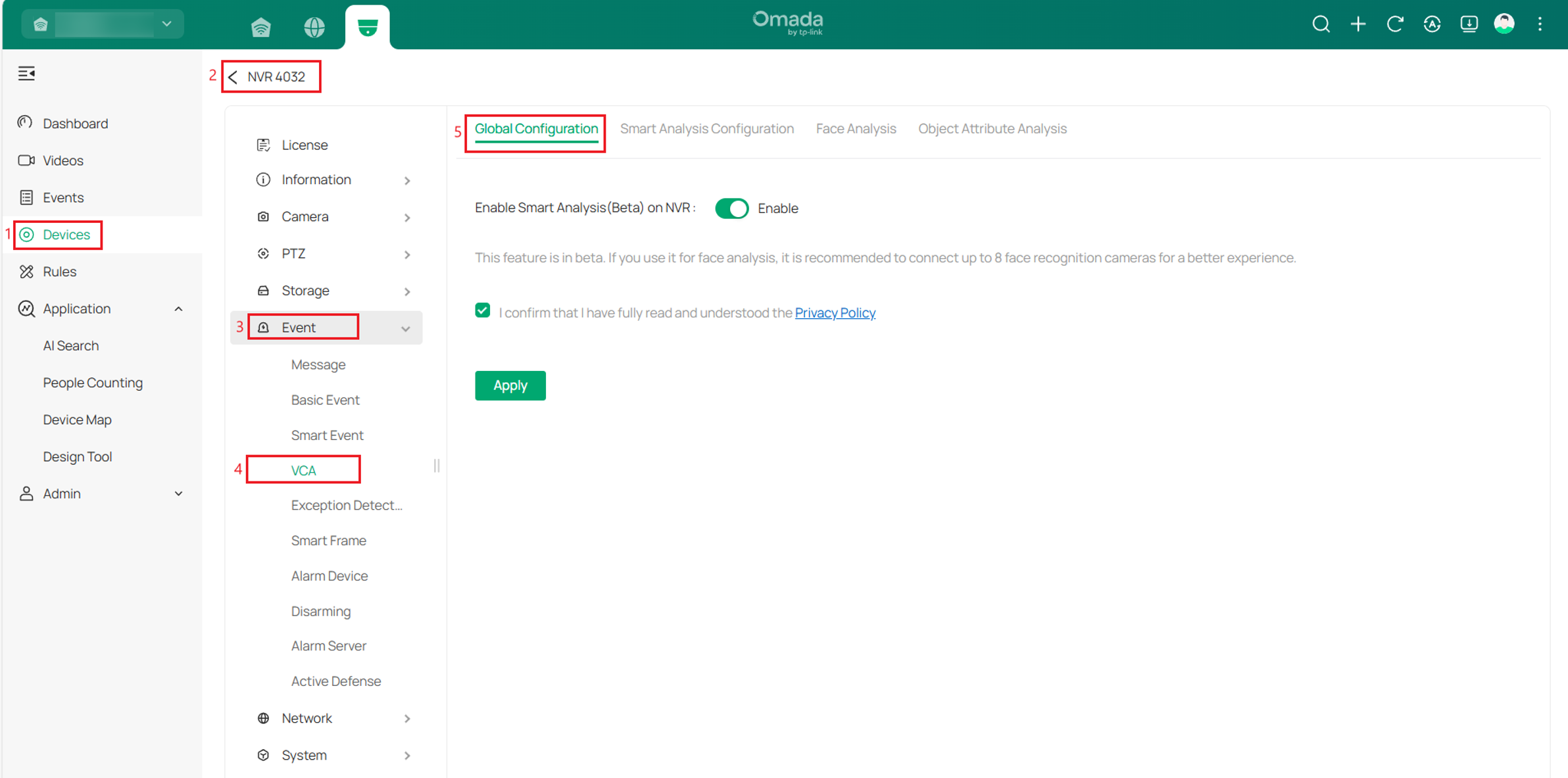The width and height of the screenshot is (1568, 778).
Task: Switch to the Face Analysis tab
Action: [x=856, y=129]
